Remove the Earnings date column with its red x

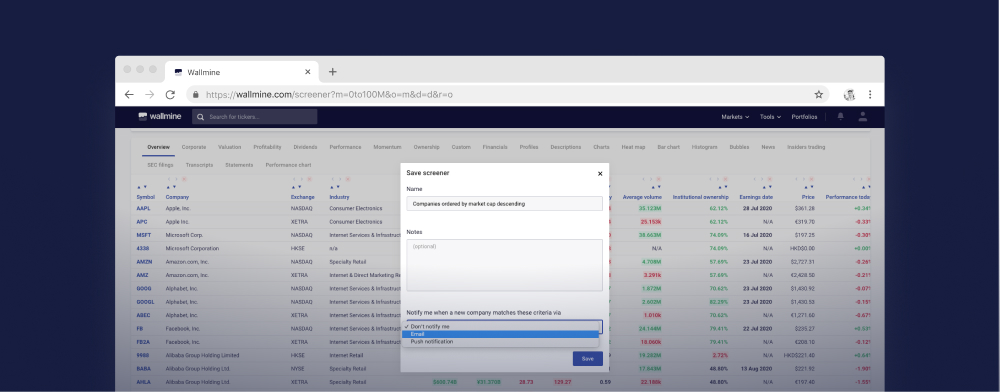point(770,180)
